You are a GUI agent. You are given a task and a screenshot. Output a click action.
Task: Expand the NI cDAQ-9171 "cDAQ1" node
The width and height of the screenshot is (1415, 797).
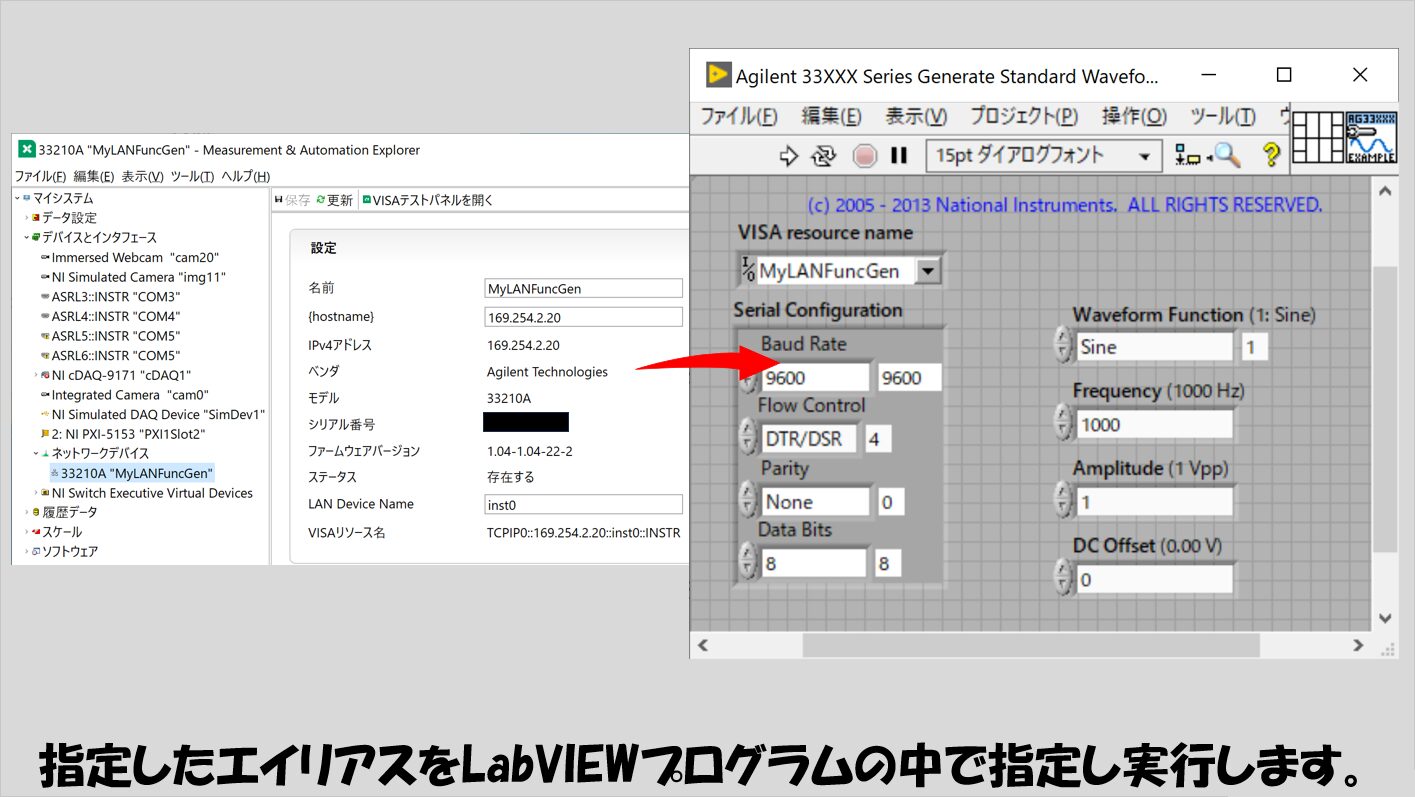[36, 375]
